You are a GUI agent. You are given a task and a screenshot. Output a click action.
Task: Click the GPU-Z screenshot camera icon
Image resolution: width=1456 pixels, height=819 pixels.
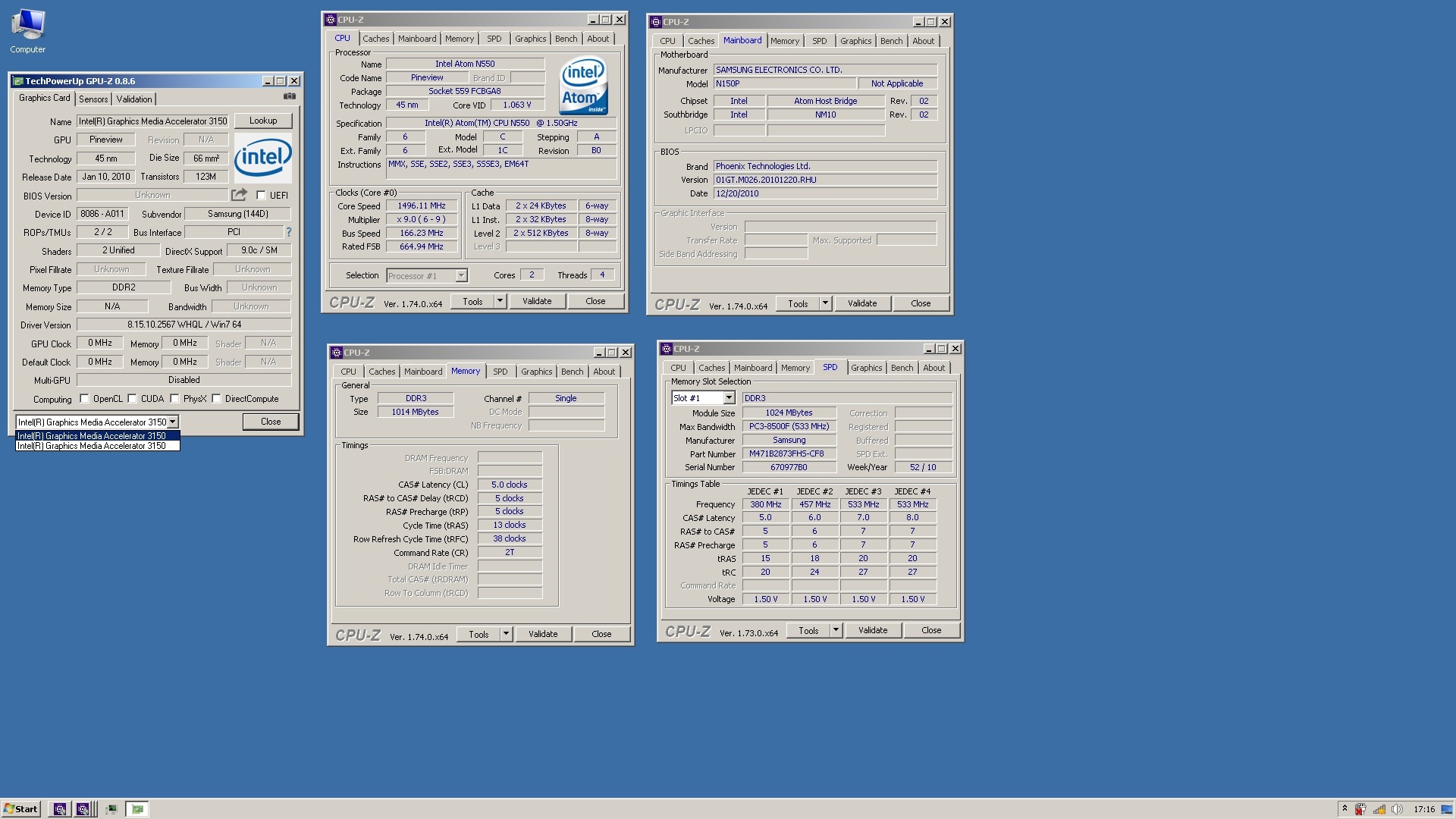pyautogui.click(x=289, y=96)
